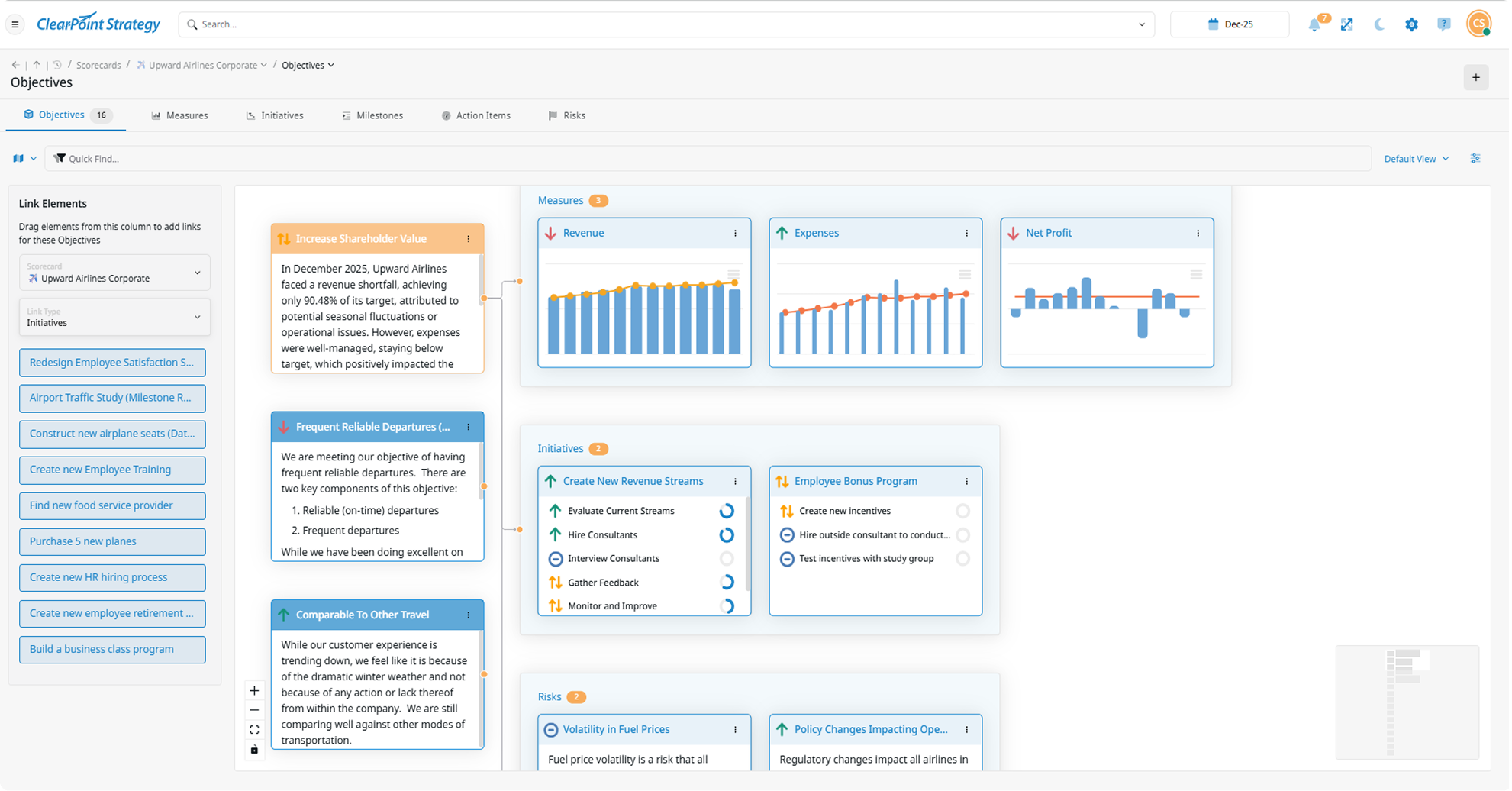The width and height of the screenshot is (1512, 791).
Task: Click Hire outside consultant completion circle
Action: click(x=964, y=536)
